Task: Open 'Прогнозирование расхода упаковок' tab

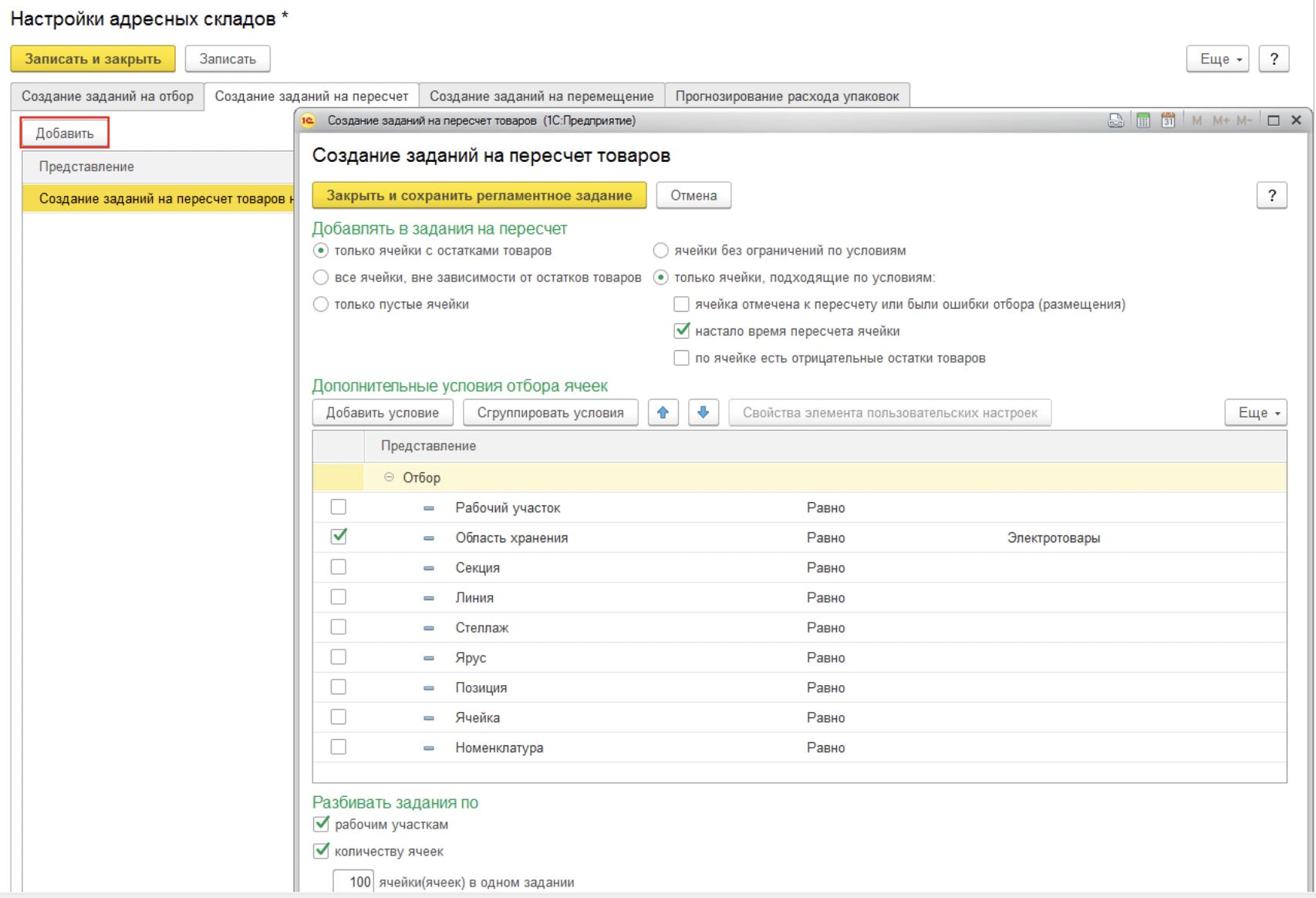Action: tap(787, 96)
